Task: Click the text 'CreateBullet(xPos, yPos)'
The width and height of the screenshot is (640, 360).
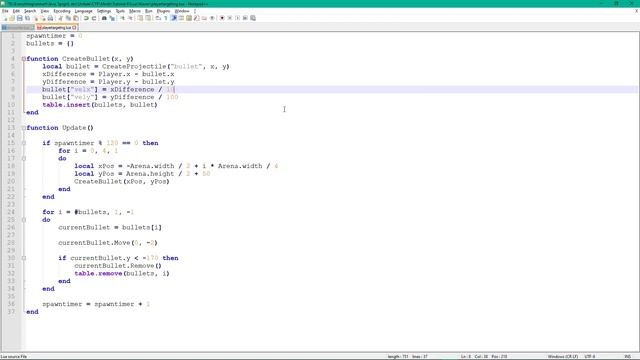Action: click(x=122, y=182)
